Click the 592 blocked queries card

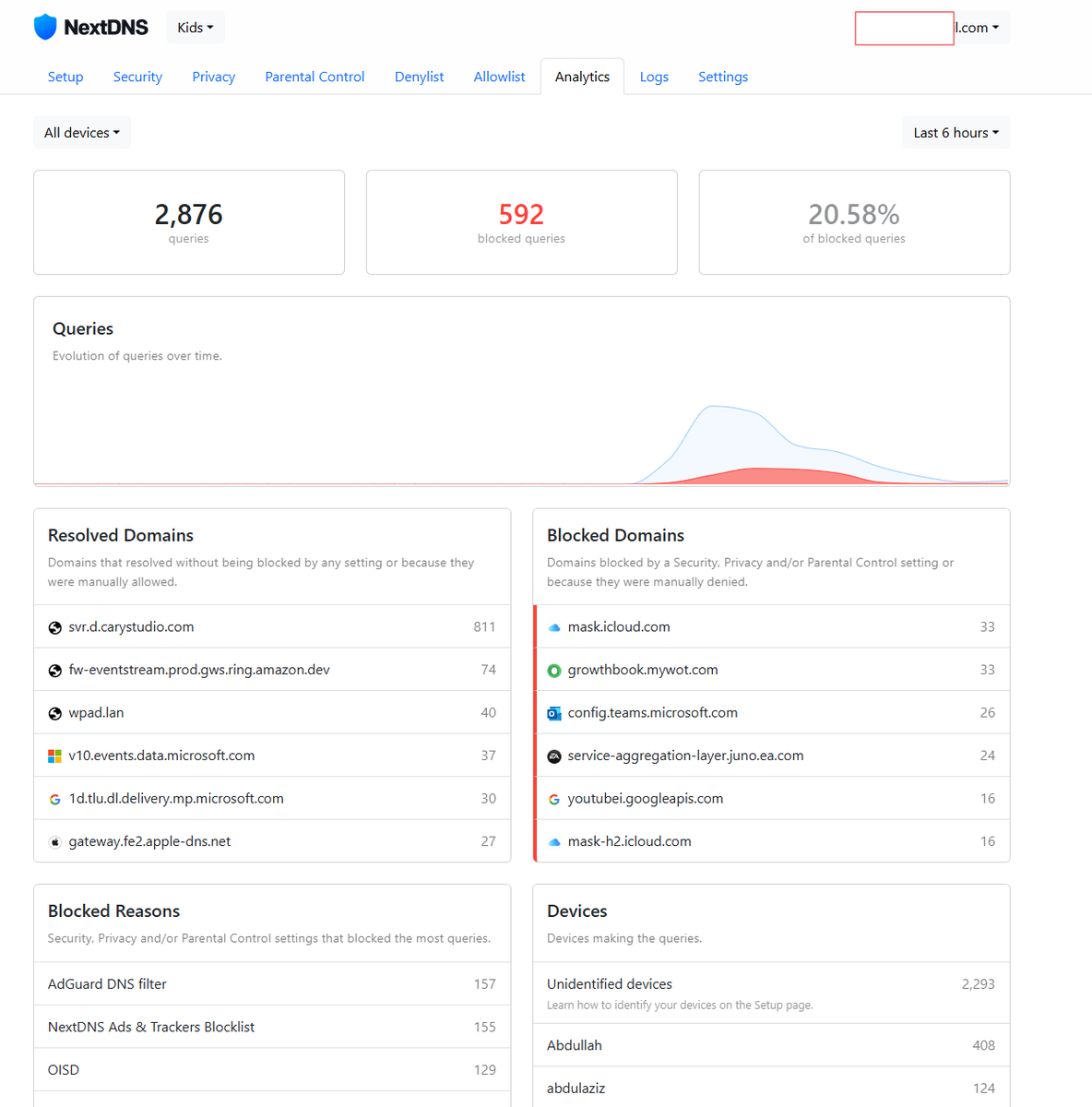(x=522, y=222)
